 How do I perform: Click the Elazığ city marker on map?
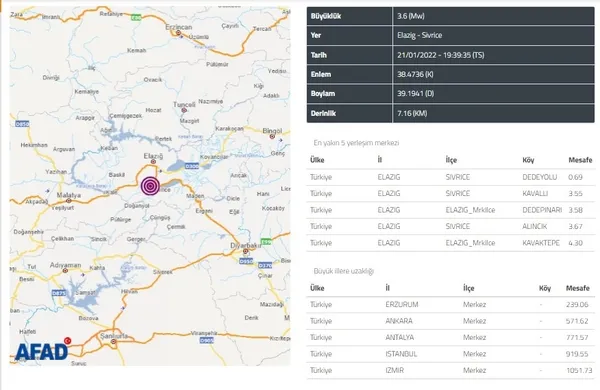coord(153,162)
